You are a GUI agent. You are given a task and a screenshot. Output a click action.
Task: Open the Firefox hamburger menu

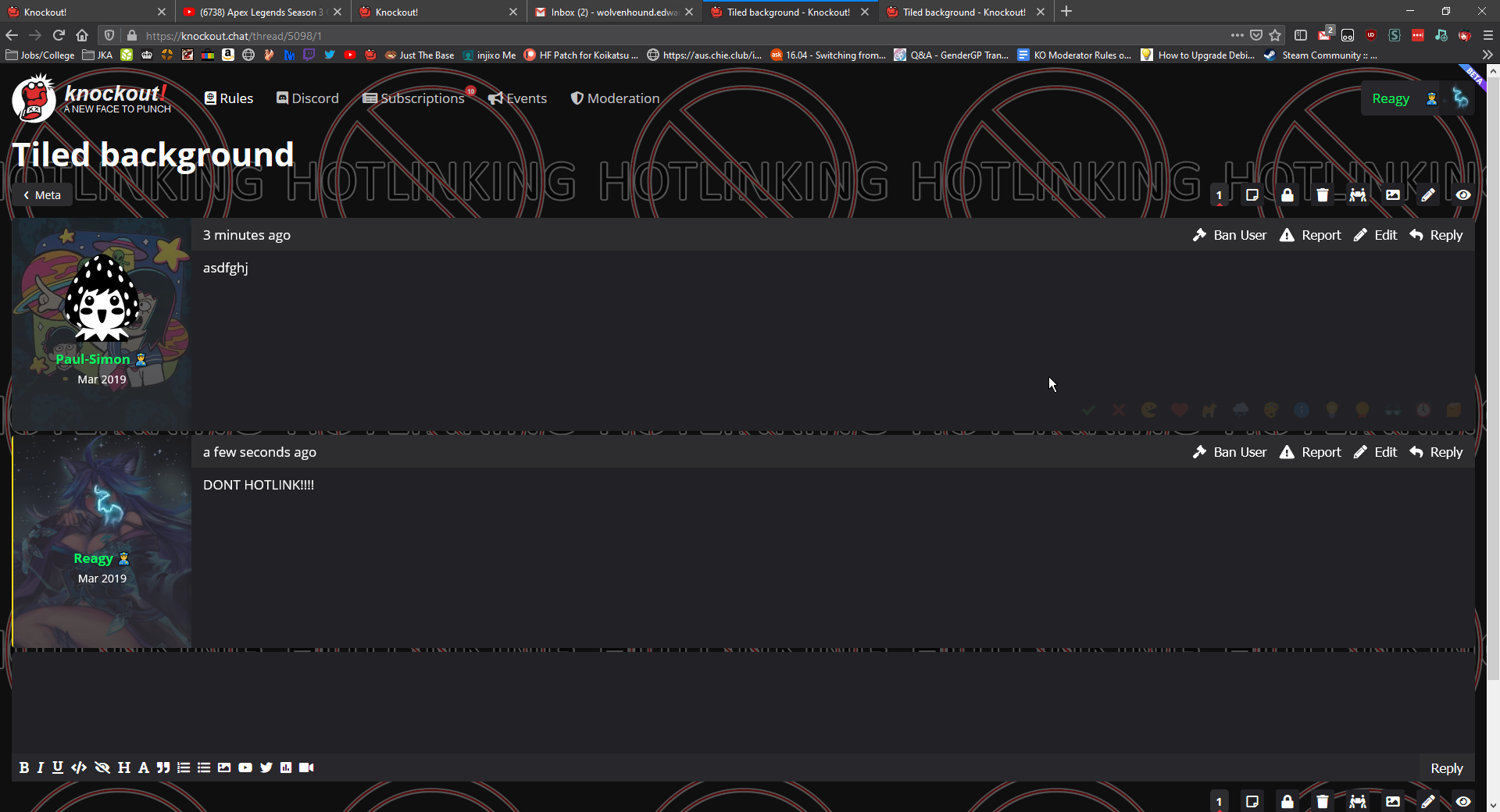[x=1487, y=35]
